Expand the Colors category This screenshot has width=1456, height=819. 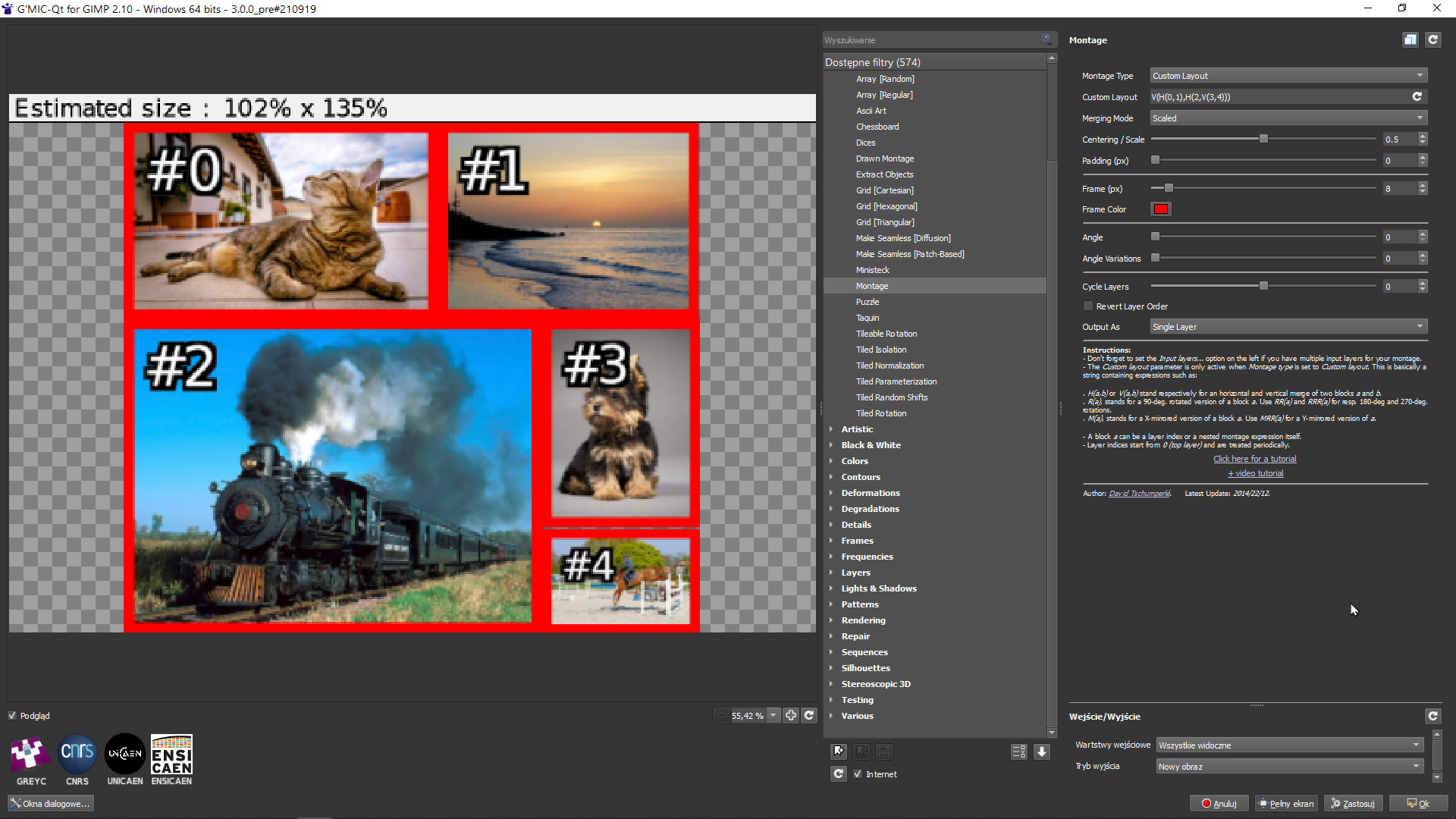click(x=831, y=461)
